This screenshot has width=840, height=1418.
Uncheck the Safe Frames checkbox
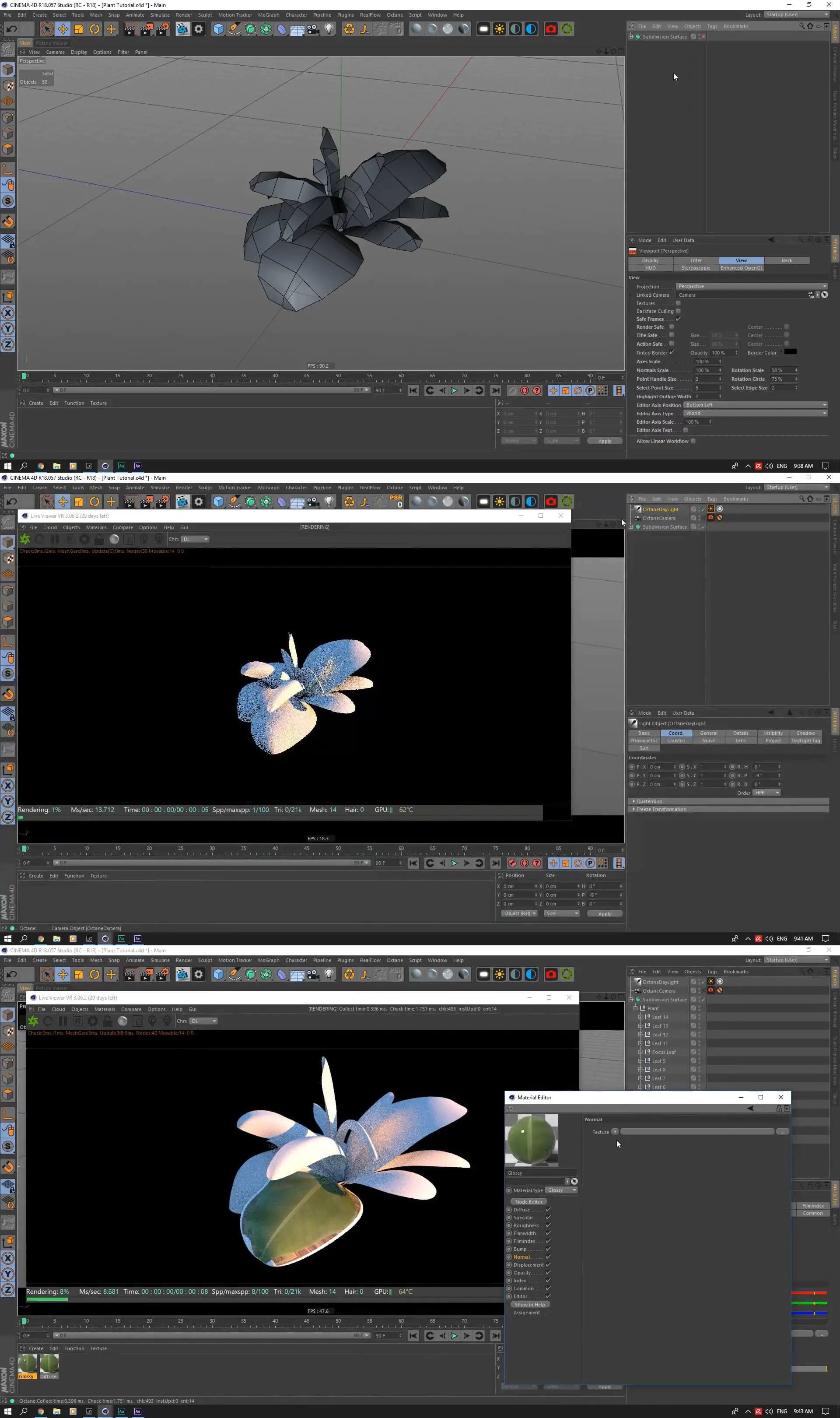[678, 319]
